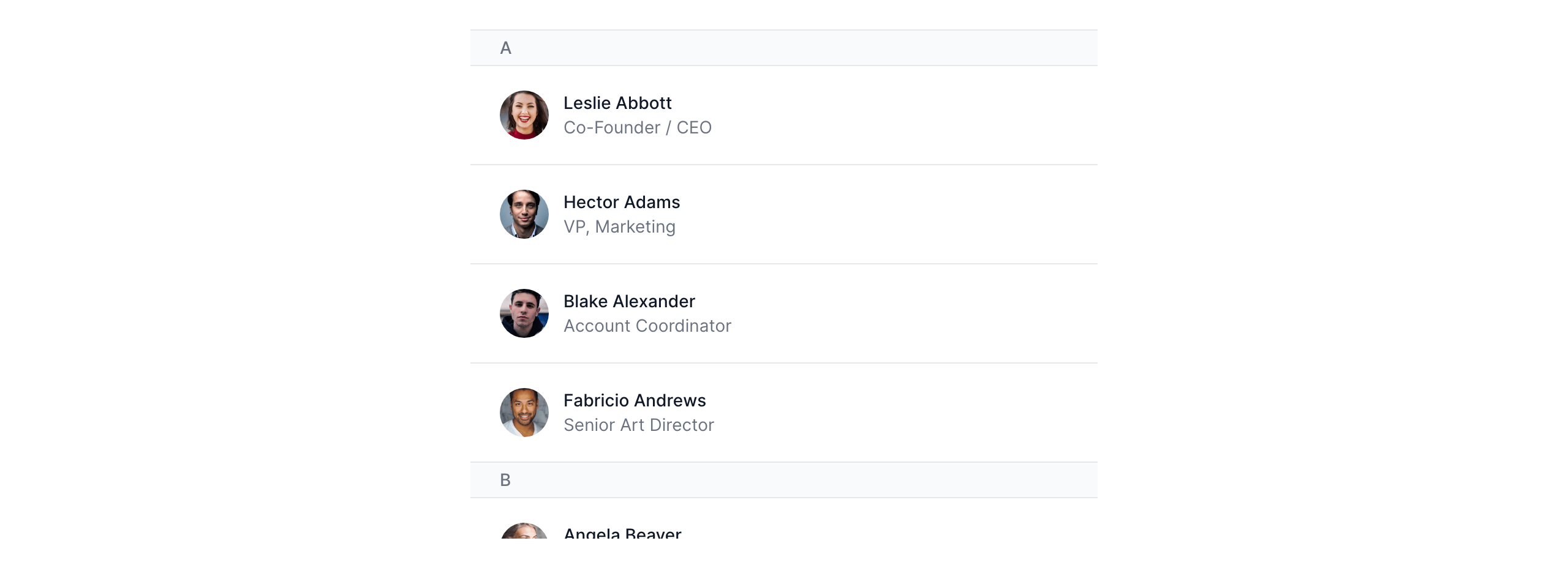1568x568 pixels.
Task: Open the Fabricio Andrews name link
Action: click(x=635, y=400)
